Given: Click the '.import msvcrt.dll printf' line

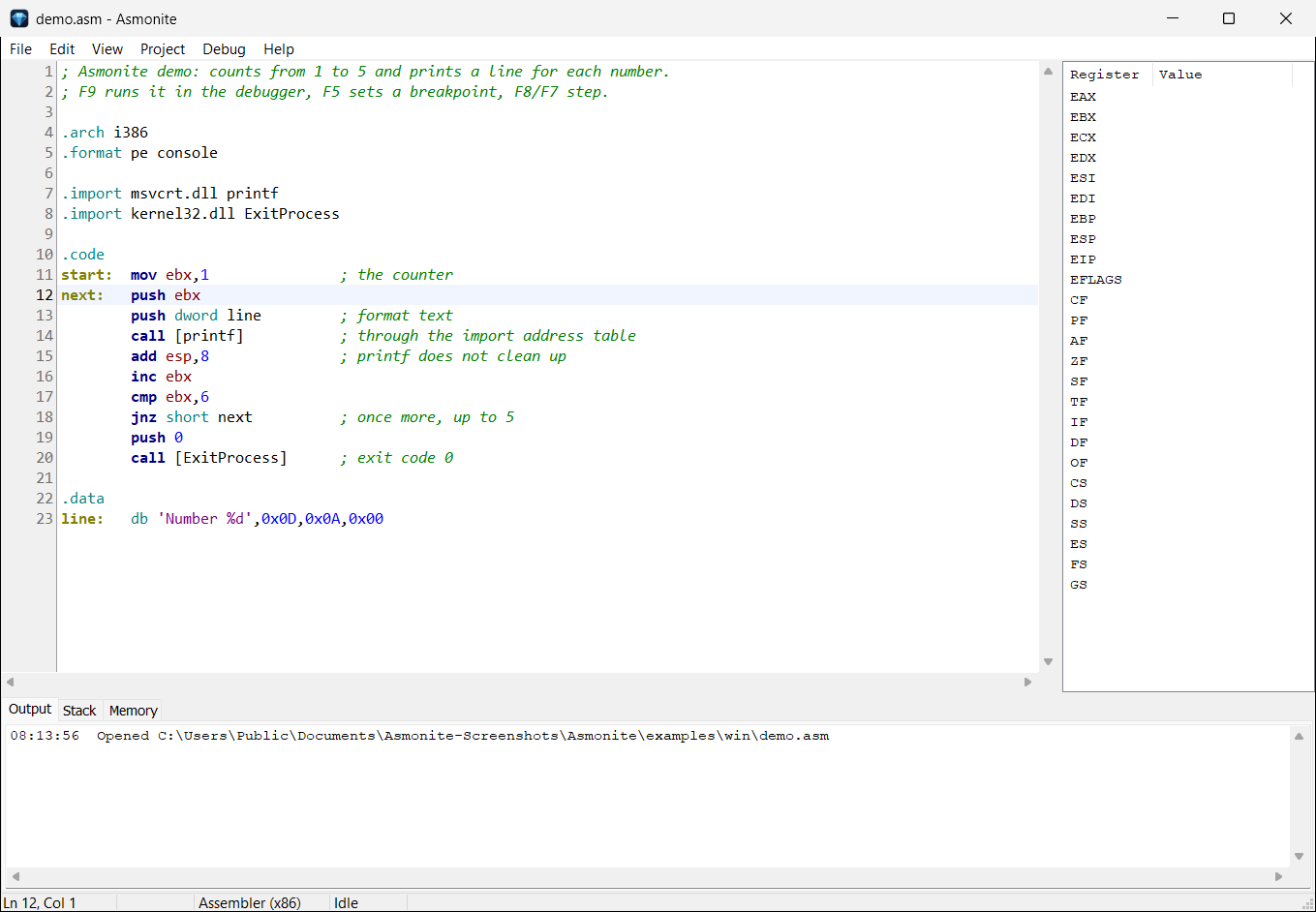Looking at the screenshot, I should [x=170, y=194].
